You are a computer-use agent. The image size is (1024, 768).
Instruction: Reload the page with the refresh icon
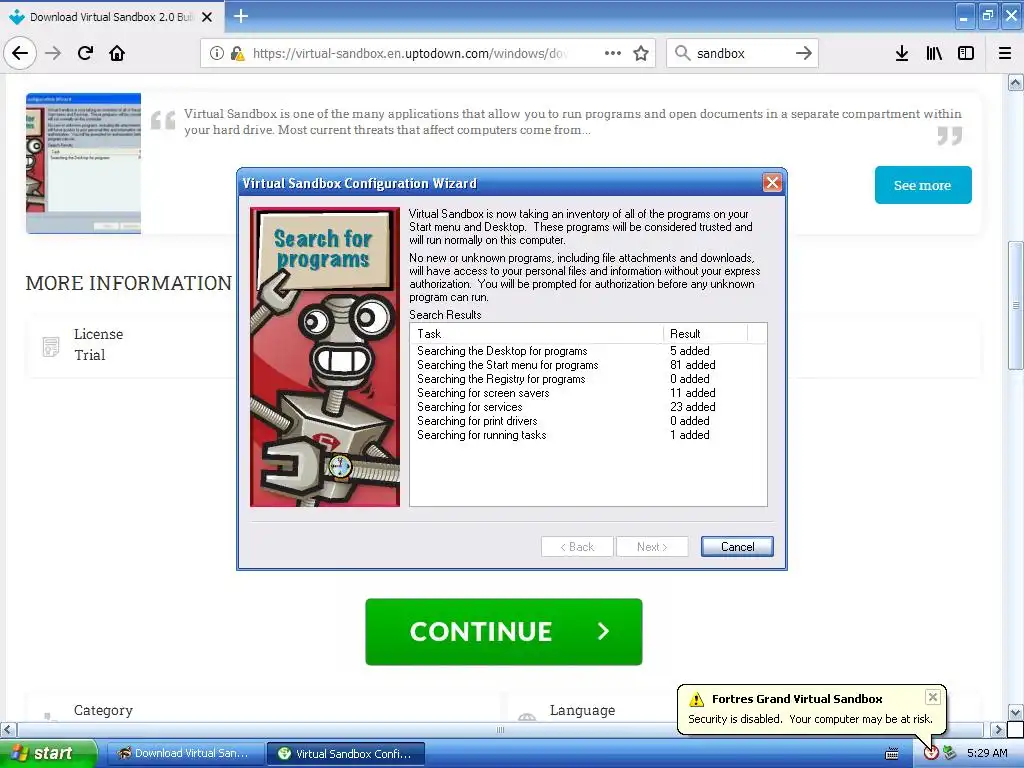click(85, 53)
